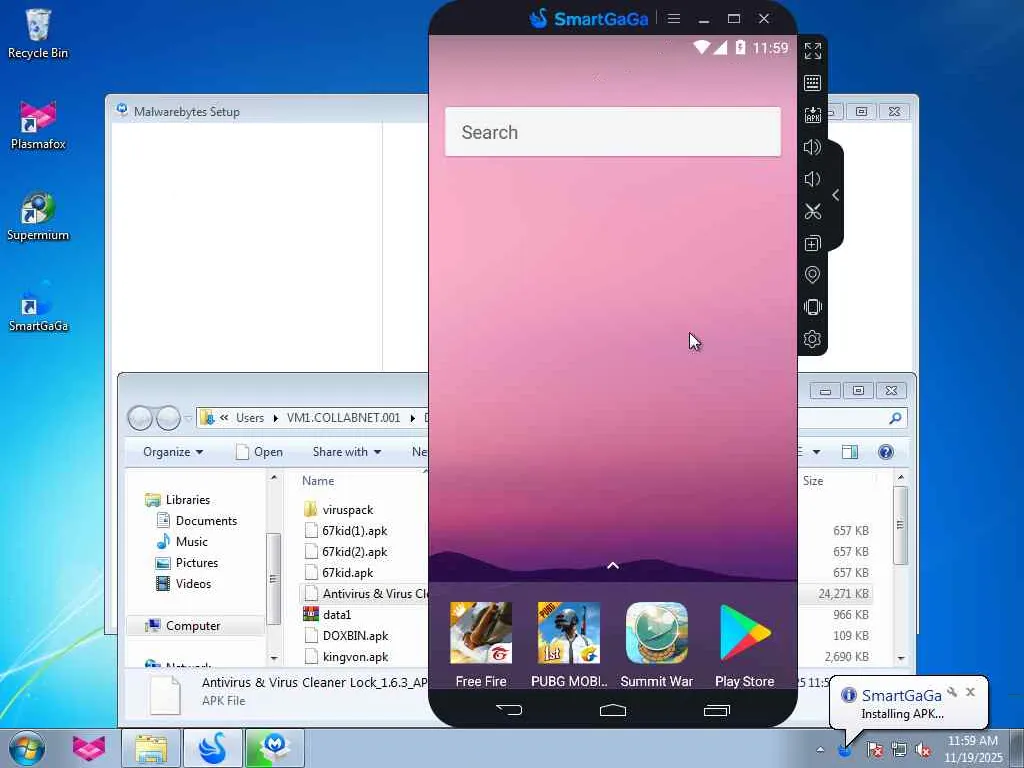Toggle the Explorer preview pane button
This screenshot has width=1024, height=768.
[850, 452]
